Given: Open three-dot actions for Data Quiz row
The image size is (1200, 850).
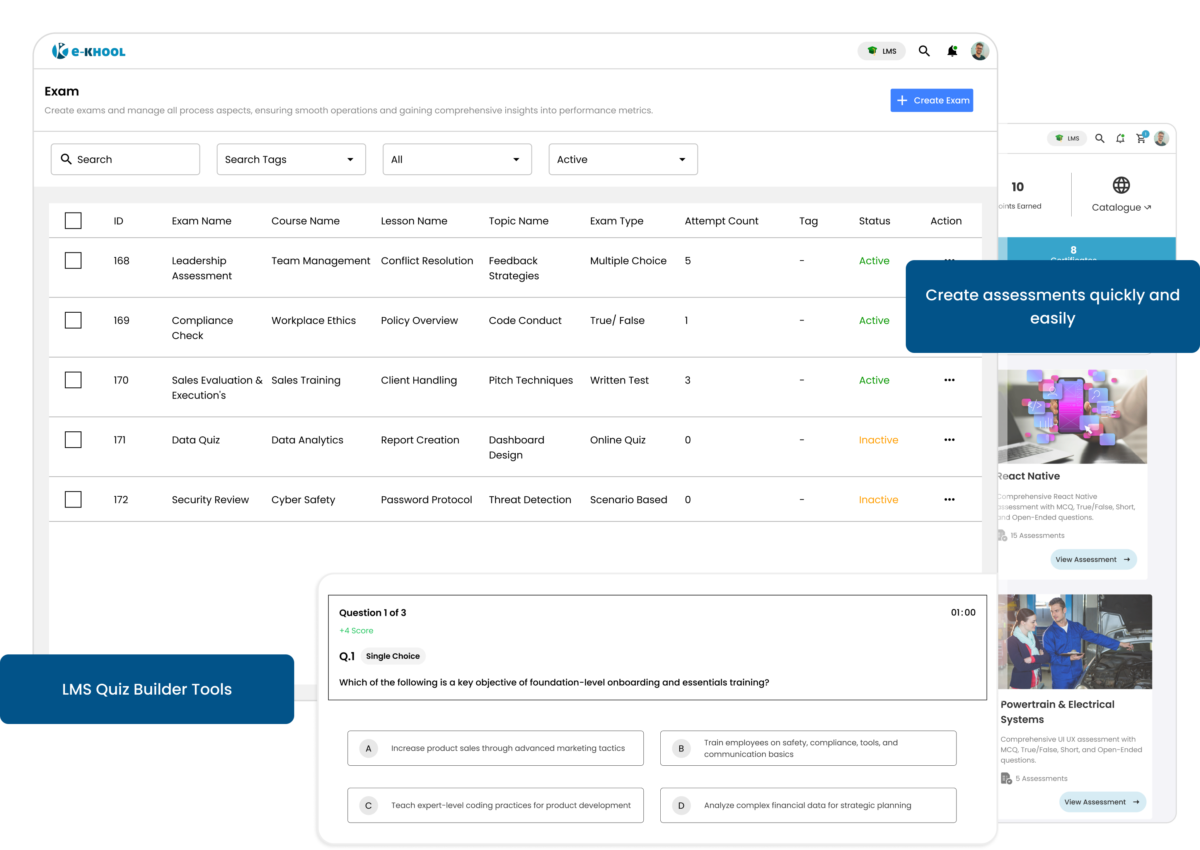Looking at the screenshot, I should pyautogui.click(x=949, y=440).
